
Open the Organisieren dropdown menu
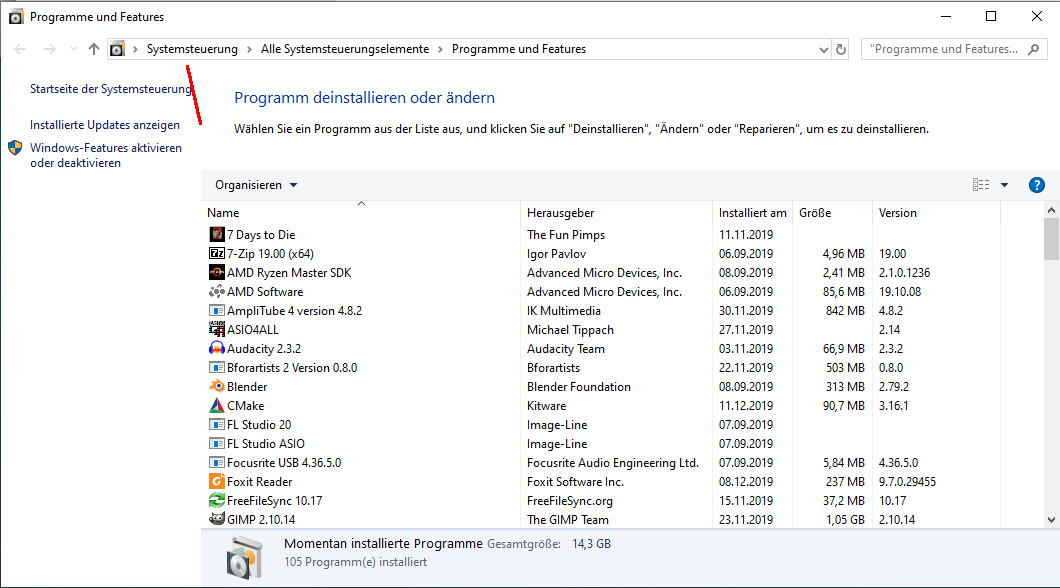click(x=256, y=185)
